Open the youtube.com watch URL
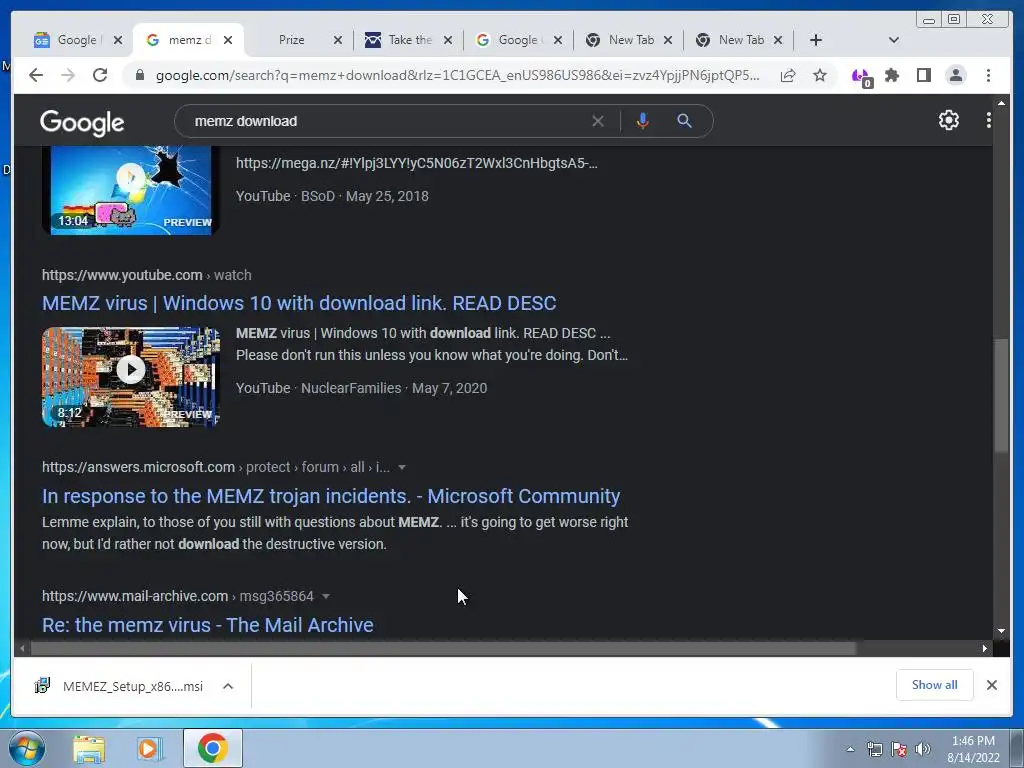1024x768 pixels. click(x=146, y=275)
